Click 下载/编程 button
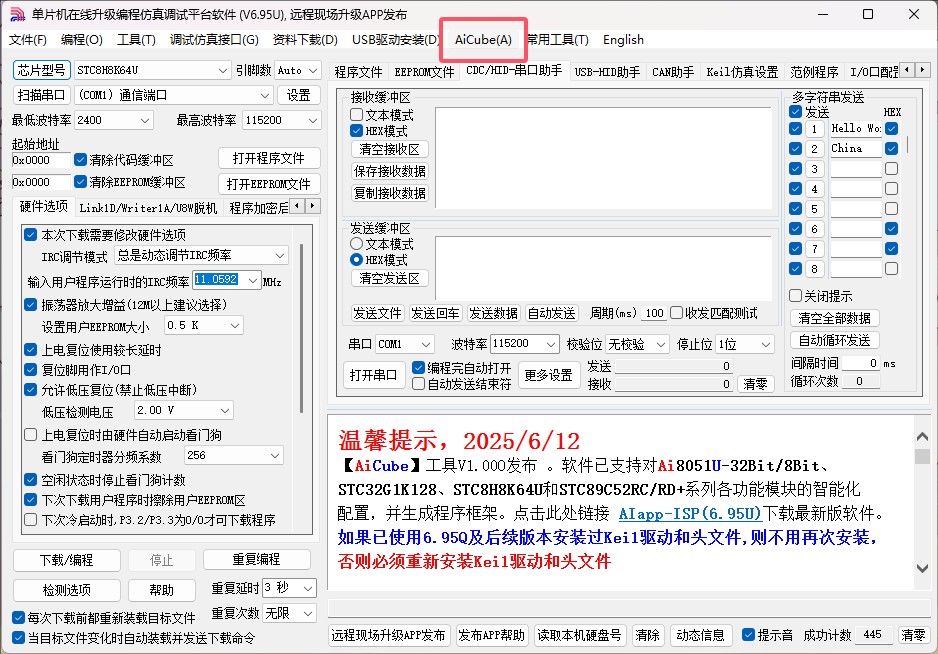Screen dimensions: 938x654 [x=66, y=560]
